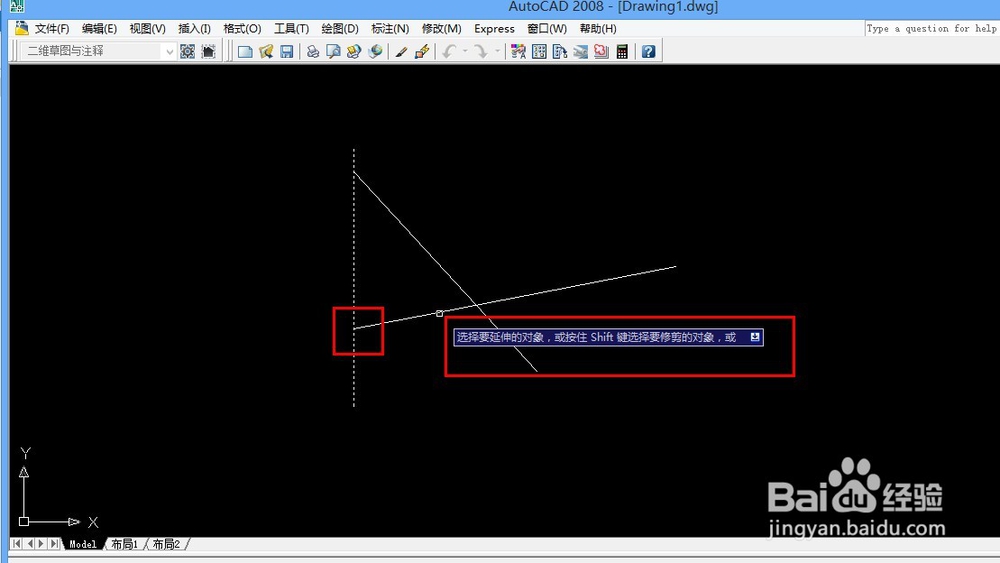Screen dimensions: 1000x563
Task: Click the first layout tab navigation arrow
Action: click(17, 543)
